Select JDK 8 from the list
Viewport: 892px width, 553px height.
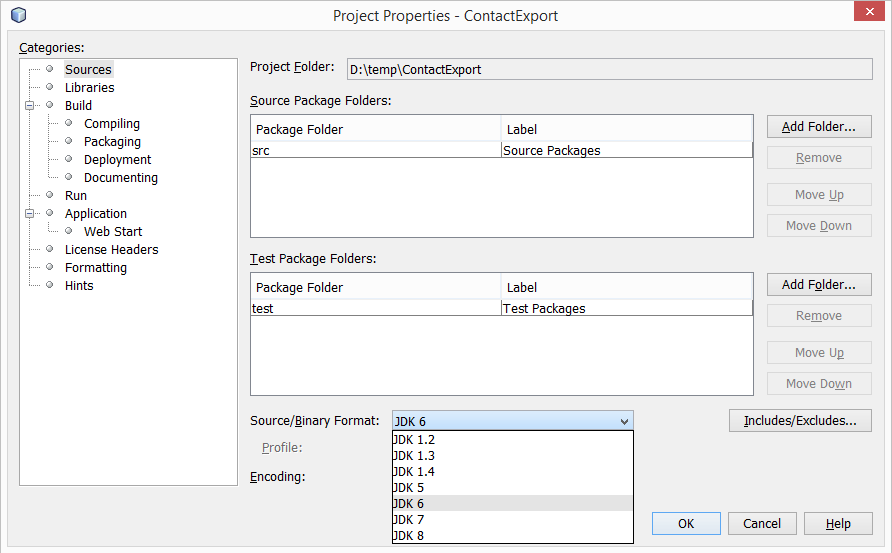410,535
